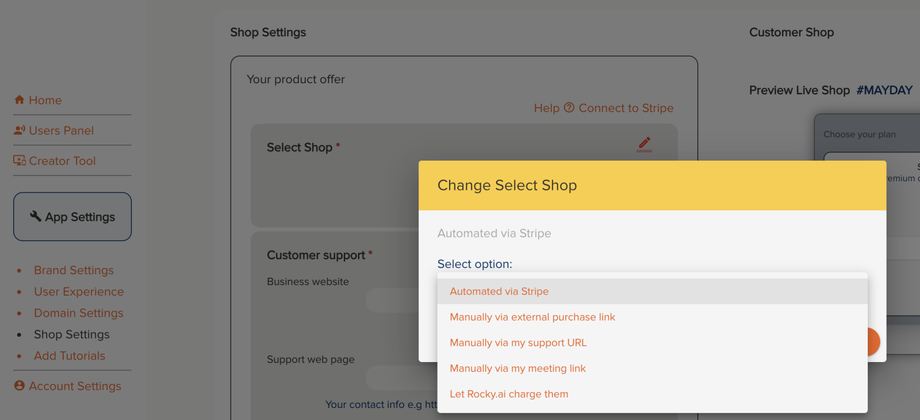
Task: Click the App Settings button
Action: click(x=72, y=217)
